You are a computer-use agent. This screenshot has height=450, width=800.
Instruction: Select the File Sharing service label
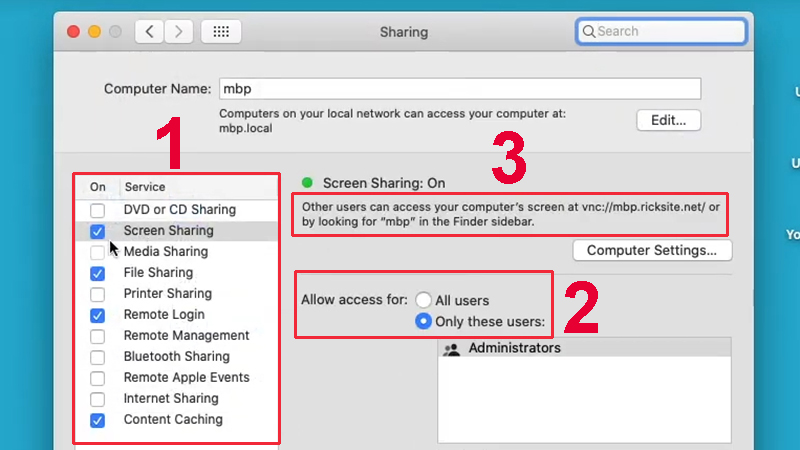pyautogui.click(x=158, y=272)
